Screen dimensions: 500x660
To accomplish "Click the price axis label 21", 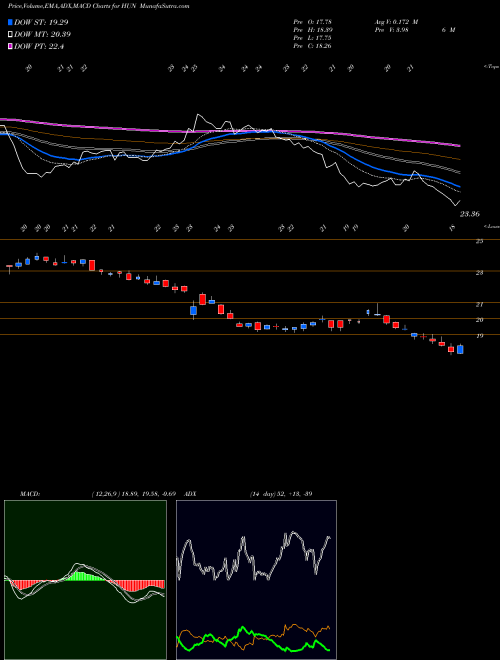I will pyautogui.click(x=479, y=304).
